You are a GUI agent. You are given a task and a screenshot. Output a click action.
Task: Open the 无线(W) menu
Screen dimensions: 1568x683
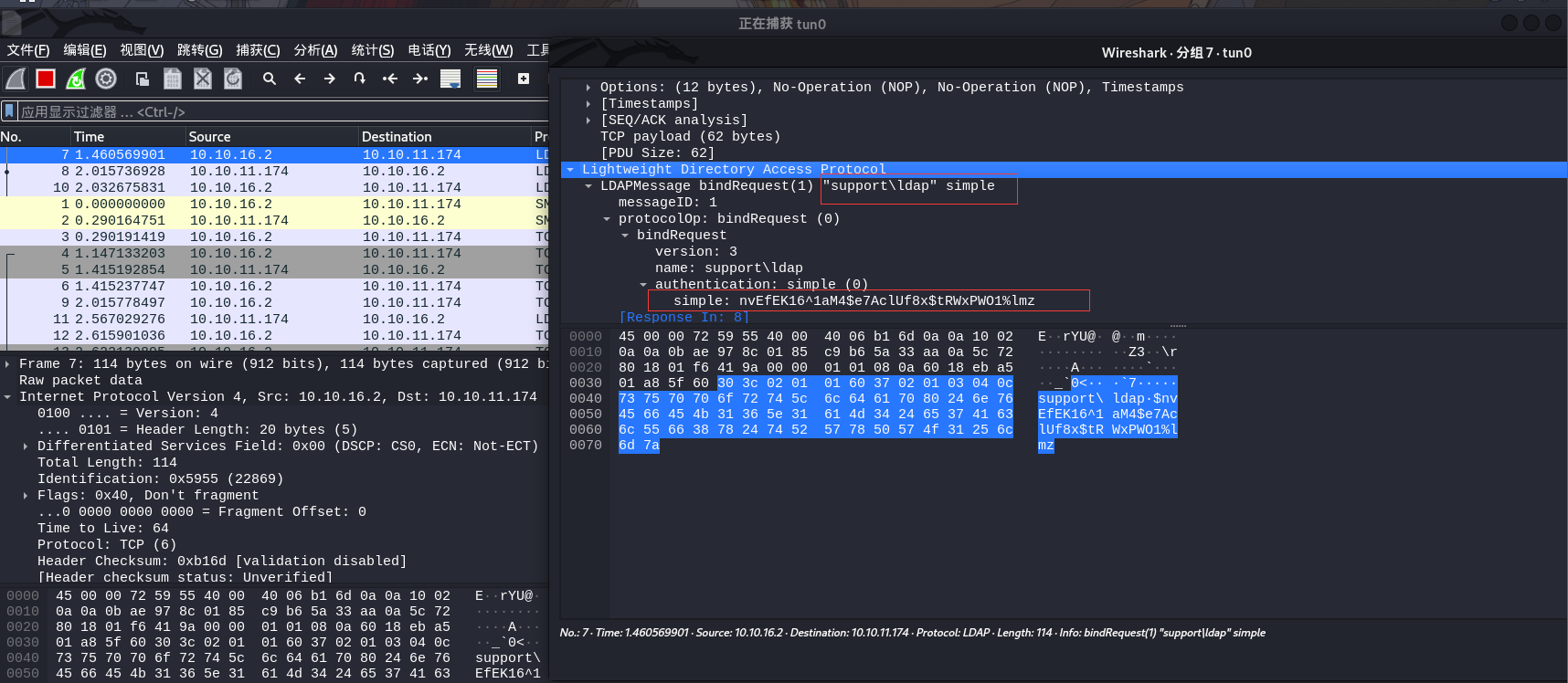(489, 50)
